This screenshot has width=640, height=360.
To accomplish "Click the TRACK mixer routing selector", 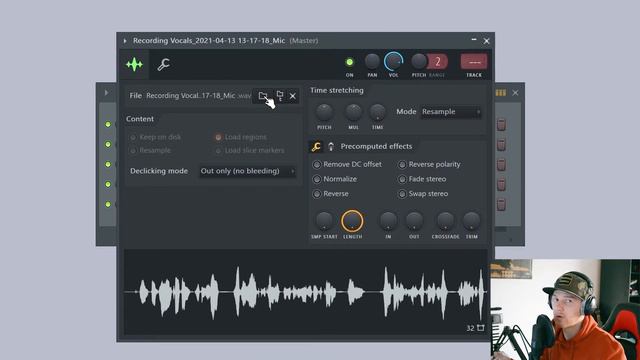I will pyautogui.click(x=474, y=62).
